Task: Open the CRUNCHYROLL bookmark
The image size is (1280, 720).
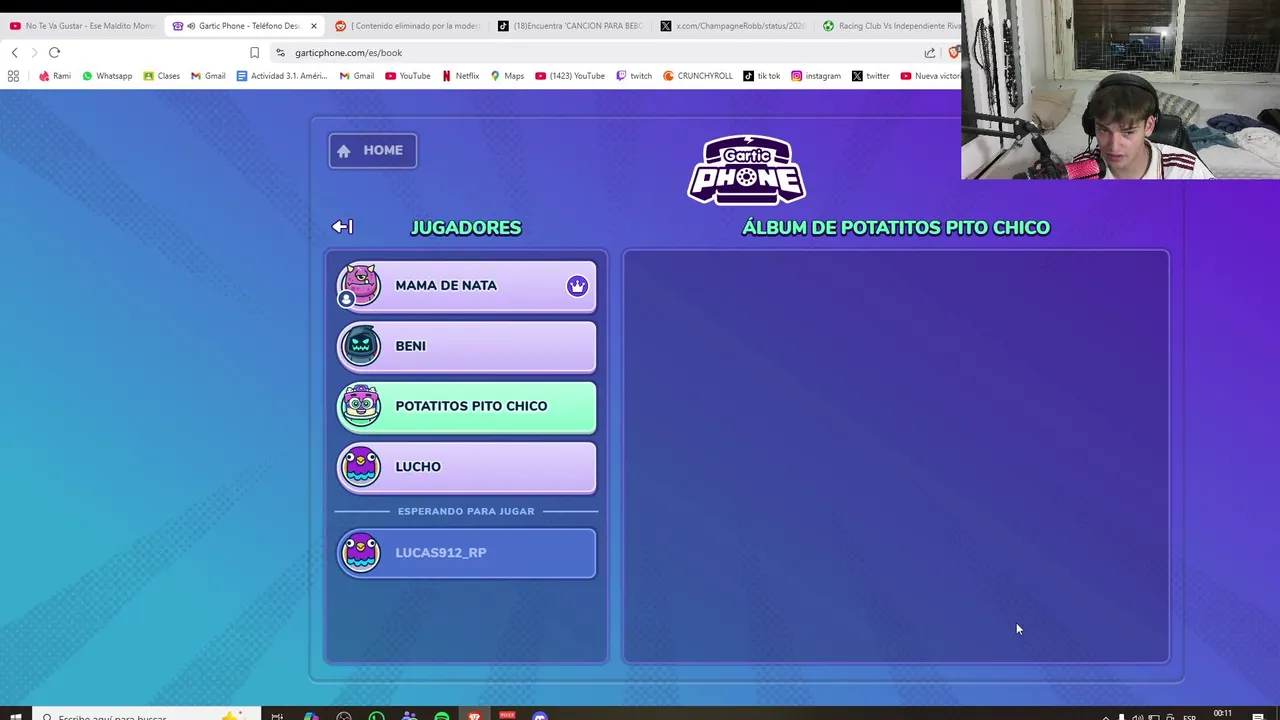Action: (698, 76)
